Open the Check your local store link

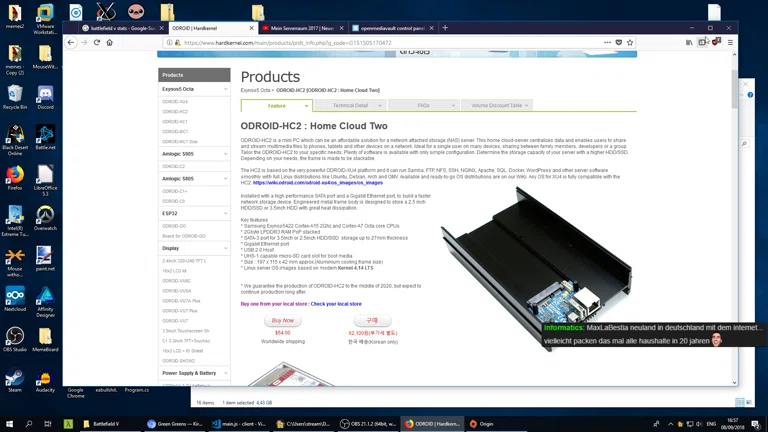tap(336, 304)
